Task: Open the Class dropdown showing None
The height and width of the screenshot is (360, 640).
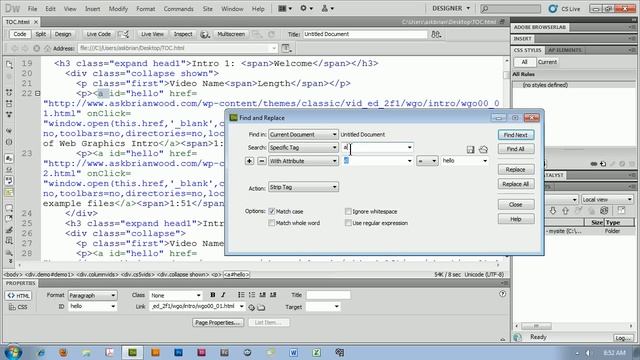Action: pyautogui.click(x=176, y=295)
